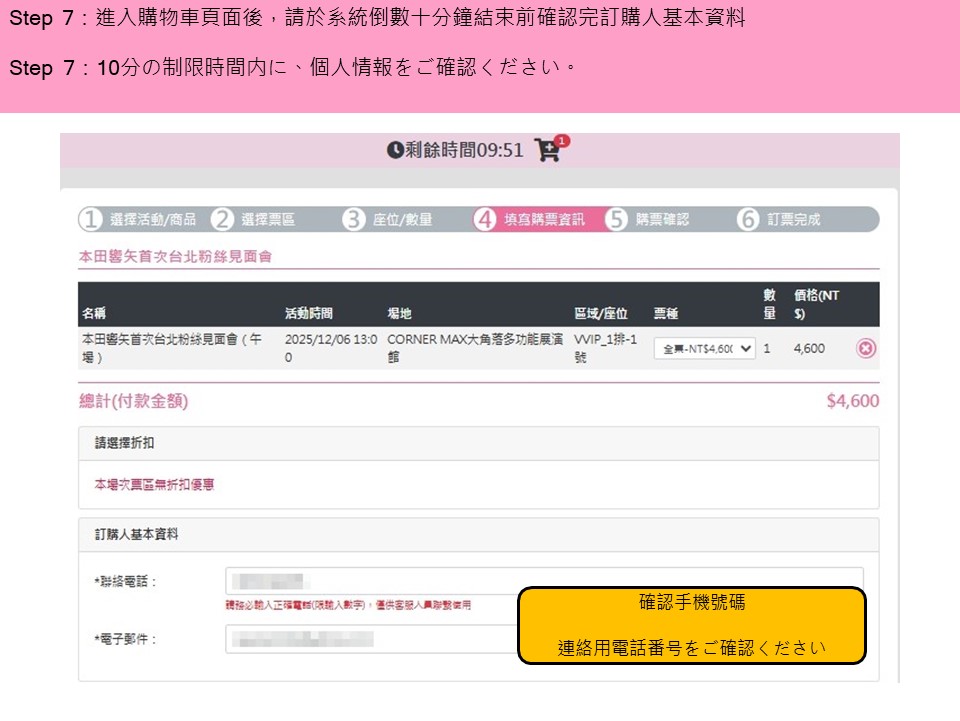960x721 pixels.
Task: Remove the ticket with the red X icon
Action: [866, 348]
